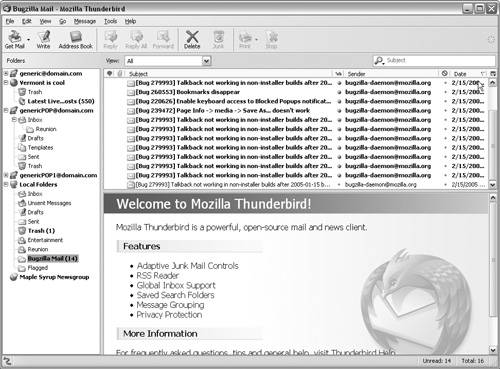Toggle read status of Bug 239472 message
The width and height of the screenshot is (500, 369).
[x=339, y=111]
